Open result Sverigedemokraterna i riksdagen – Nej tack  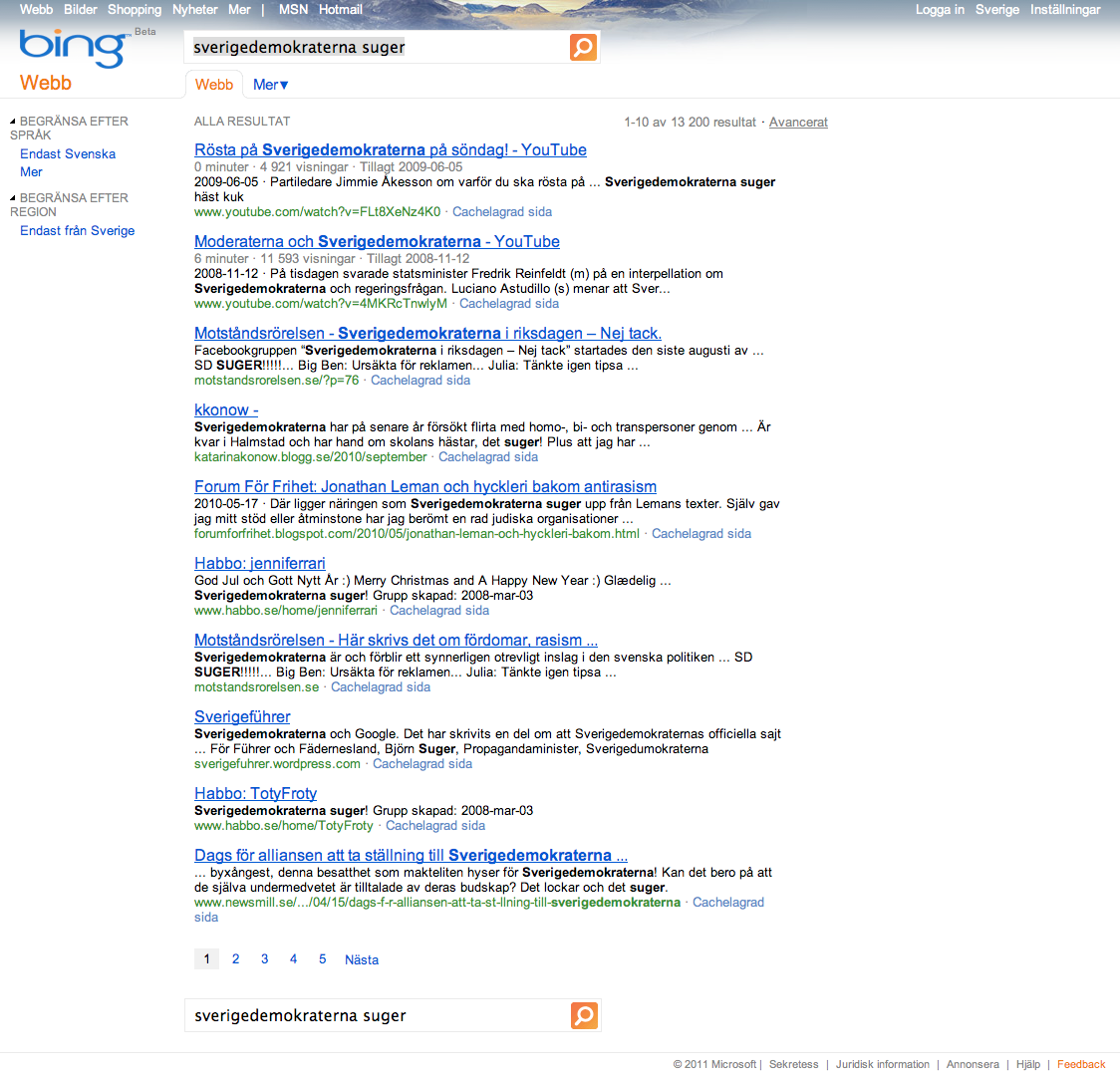point(427,334)
